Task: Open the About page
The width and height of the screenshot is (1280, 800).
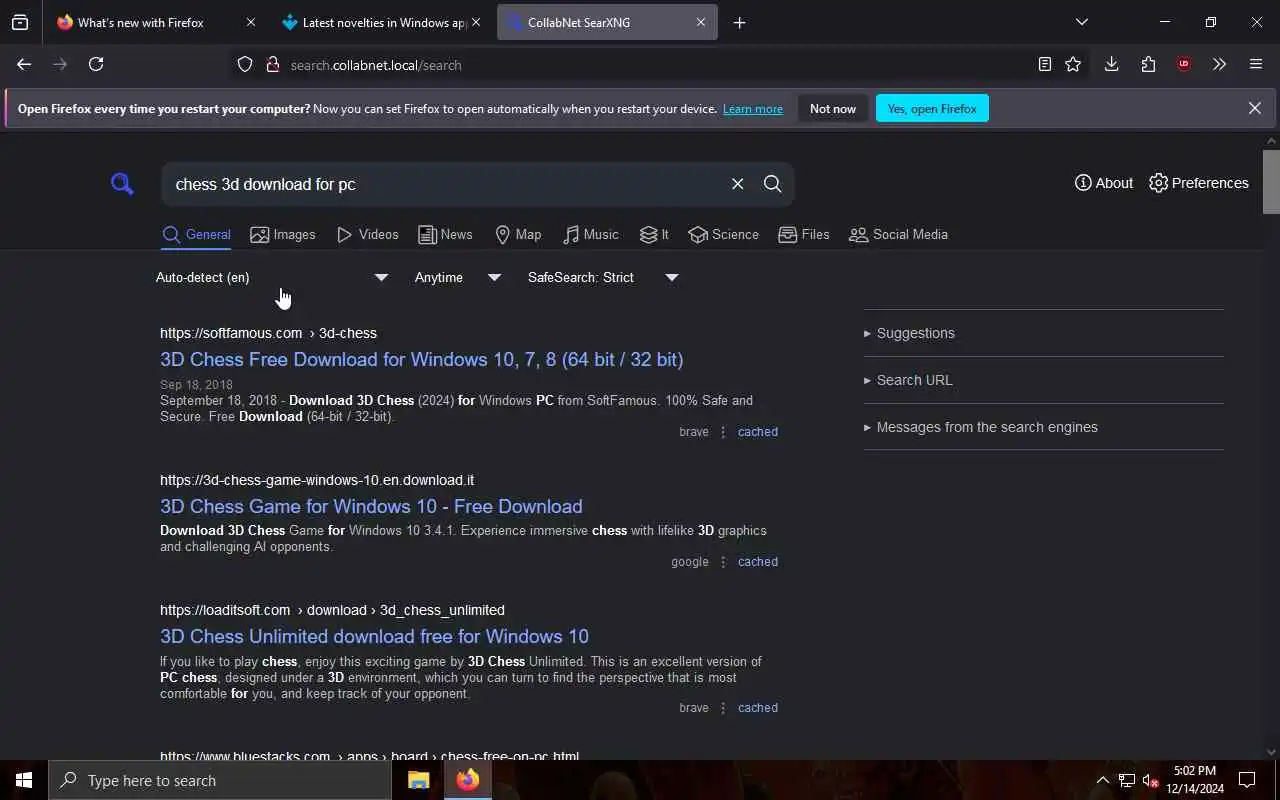Action: [1104, 183]
